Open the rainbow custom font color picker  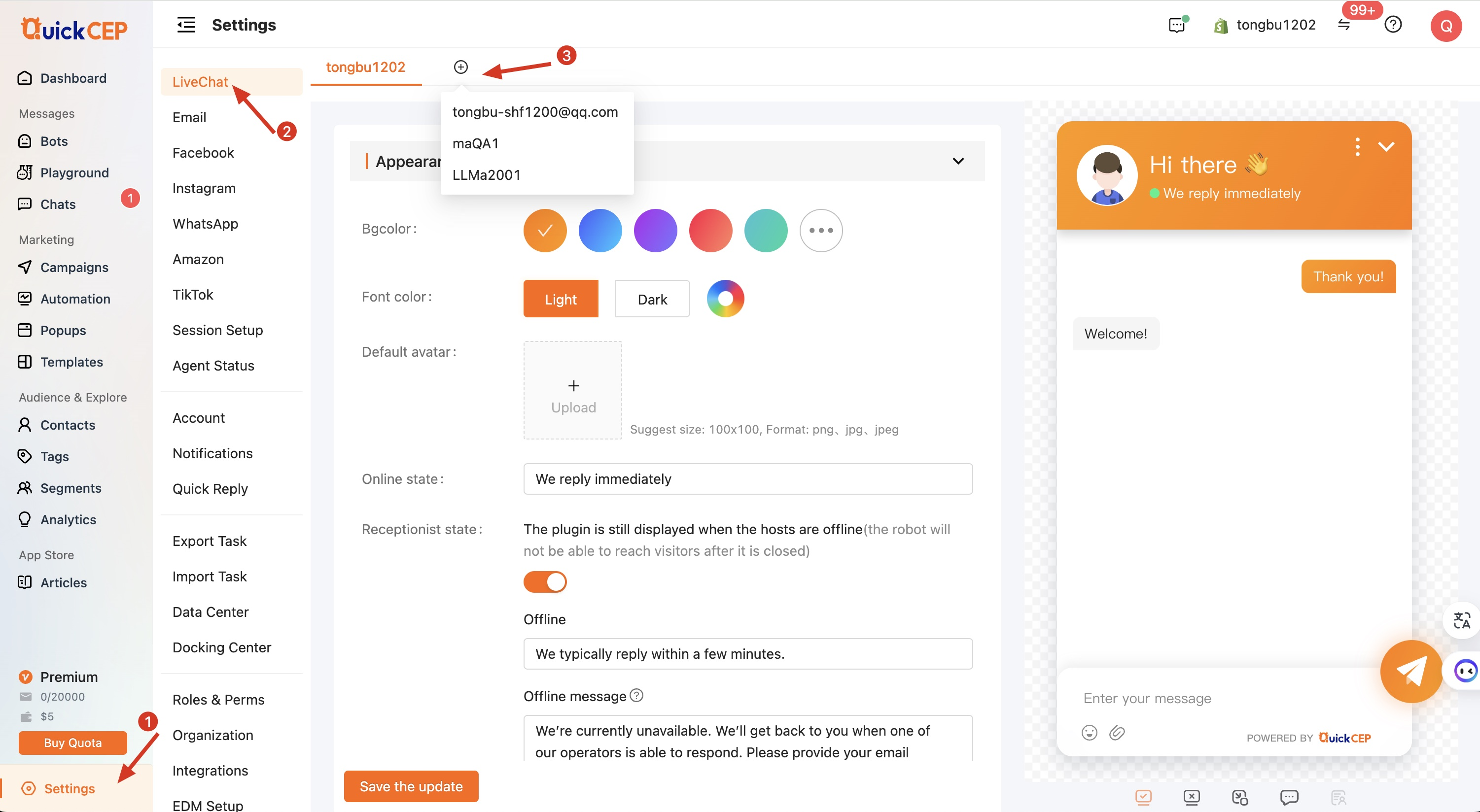(x=726, y=299)
